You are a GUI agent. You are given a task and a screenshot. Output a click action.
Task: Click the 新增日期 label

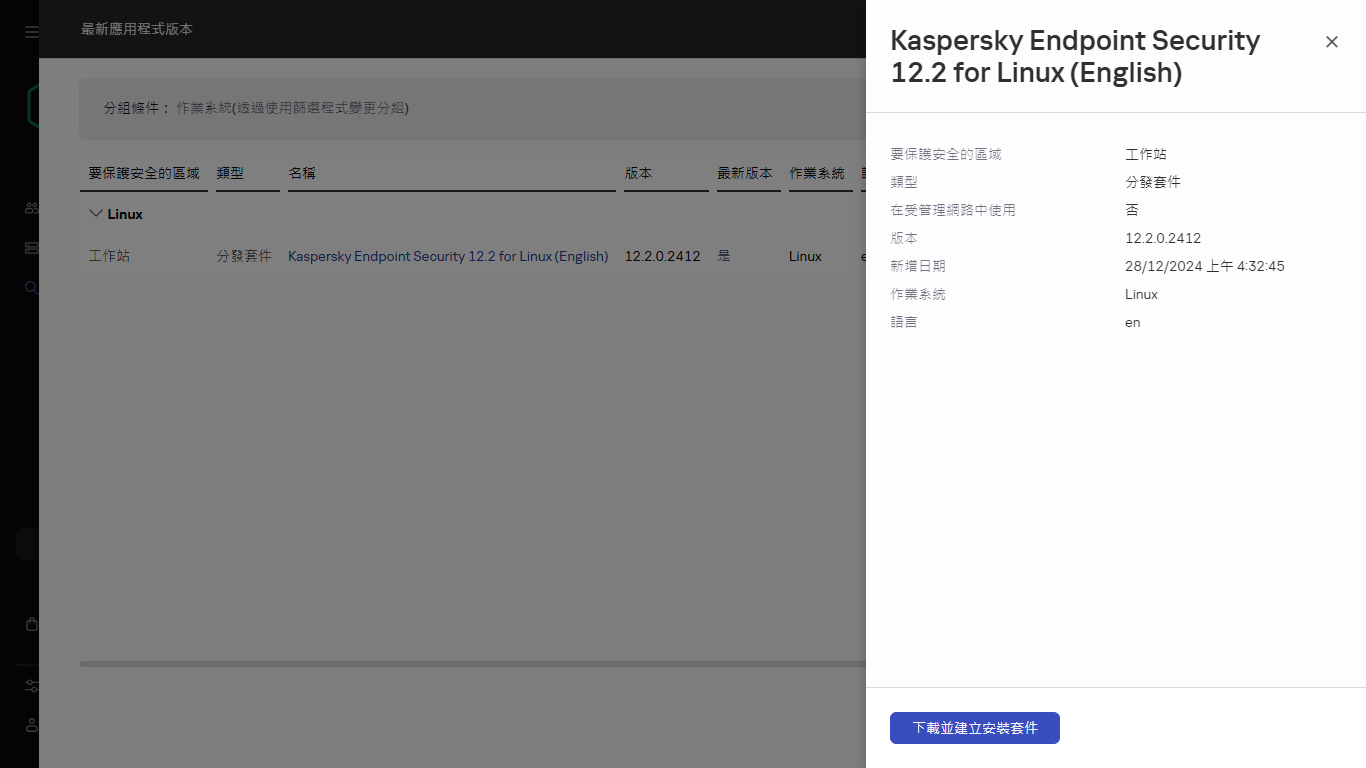pyautogui.click(x=918, y=266)
